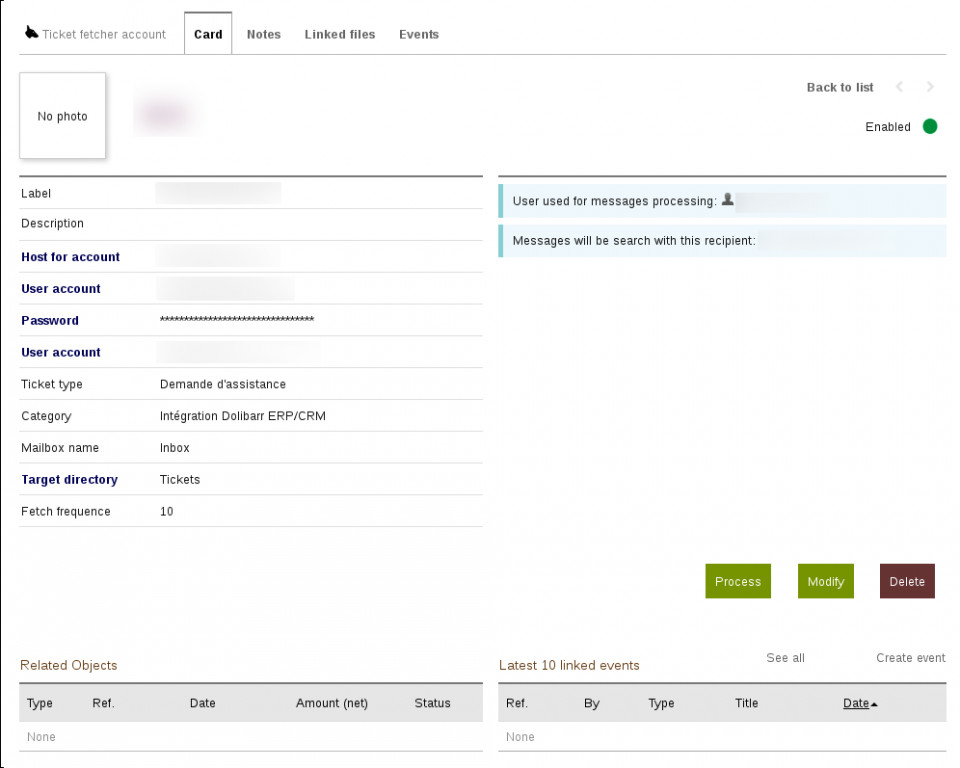This screenshot has height=768, width=960.
Task: Click the Ticket fetcher account title
Action: coord(104,34)
